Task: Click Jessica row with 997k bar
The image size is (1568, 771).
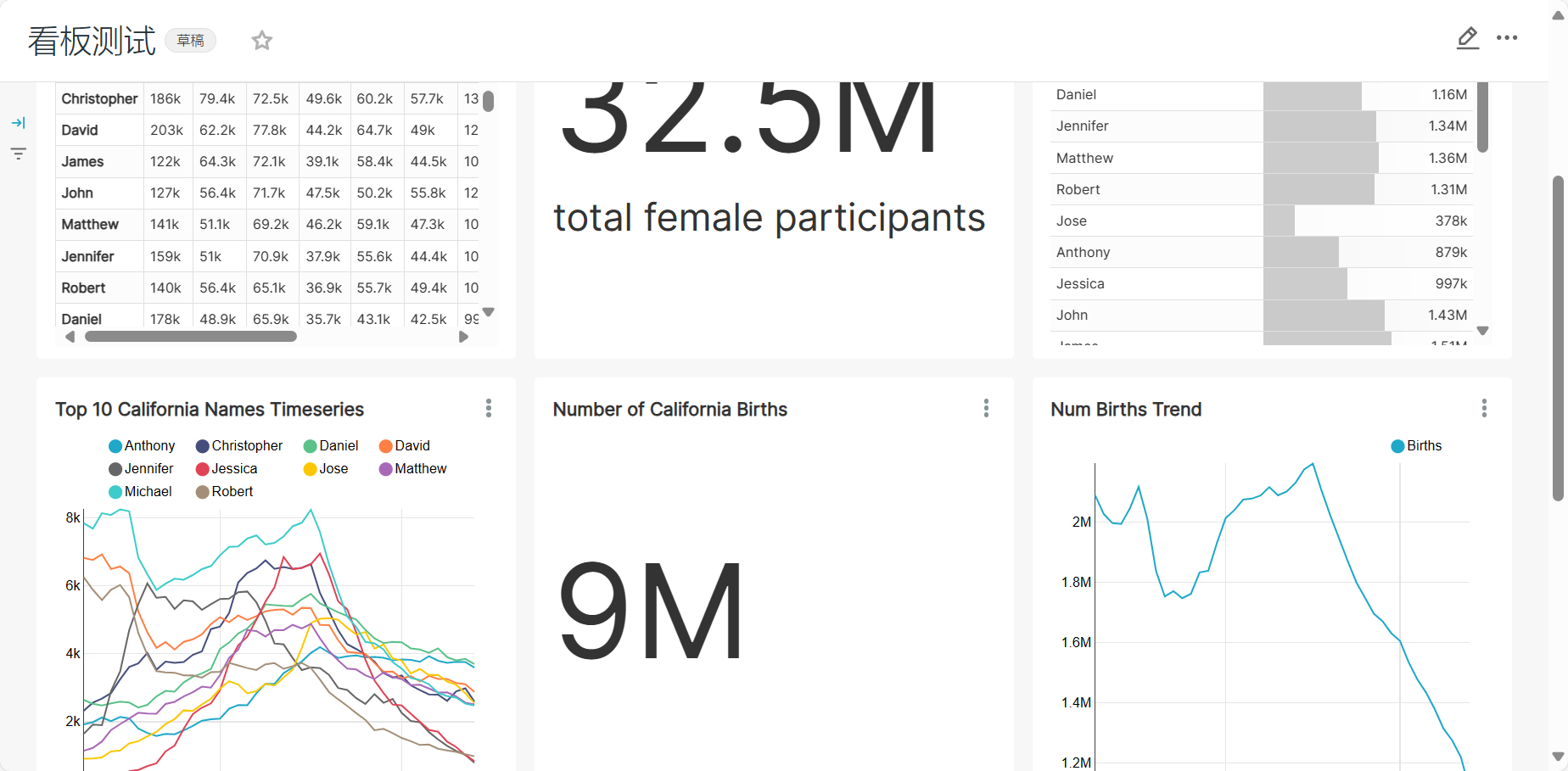Action: coord(1261,283)
